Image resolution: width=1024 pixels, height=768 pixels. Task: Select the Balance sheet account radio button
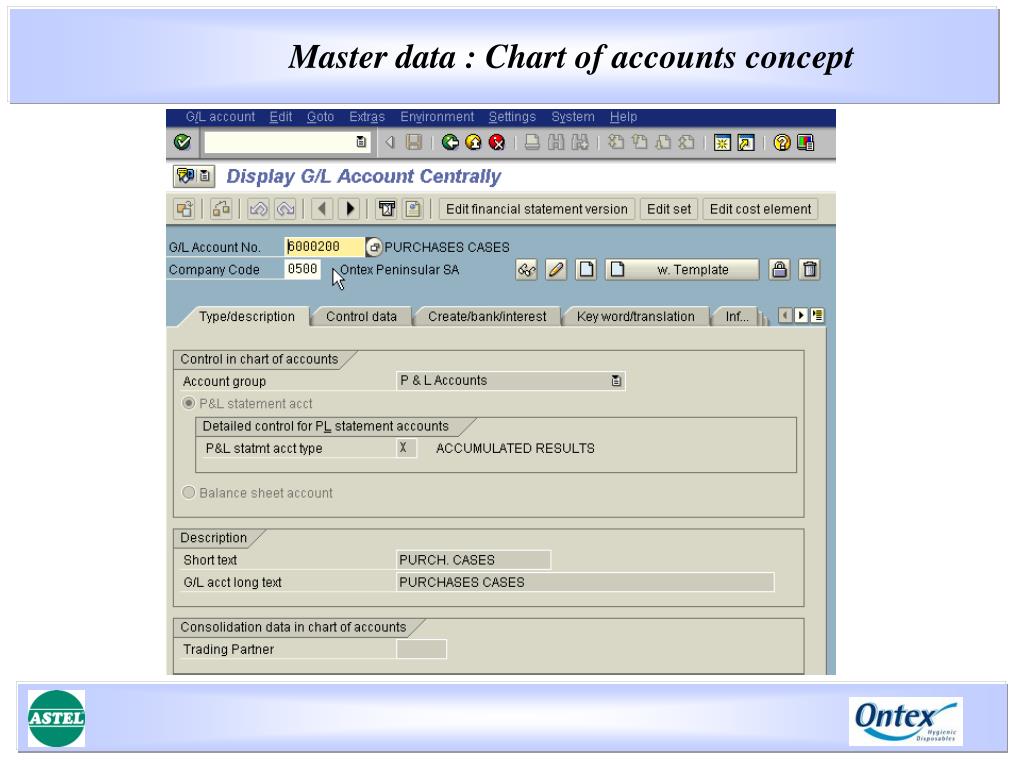[189, 492]
